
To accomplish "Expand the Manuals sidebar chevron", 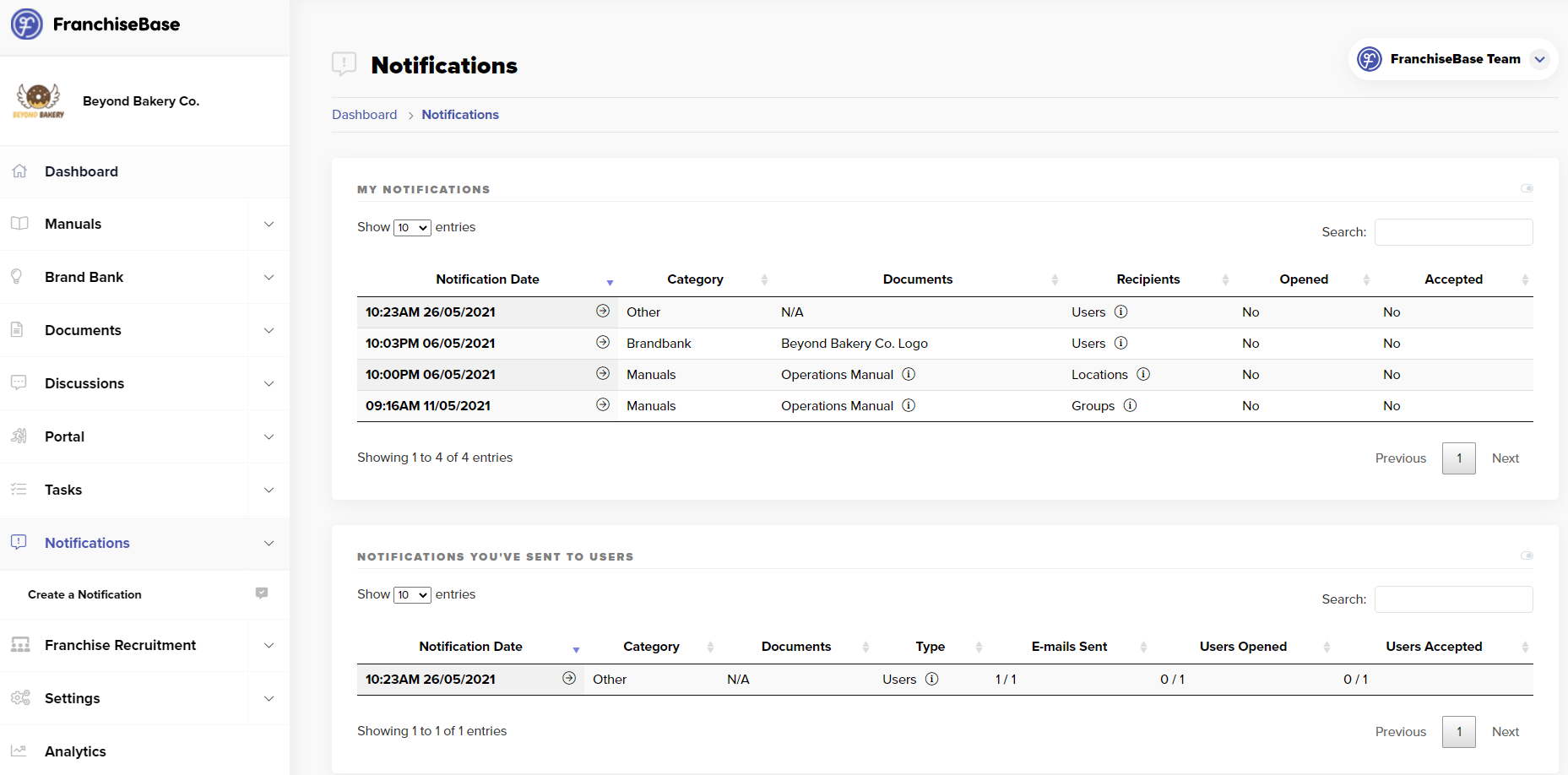I will [x=269, y=224].
